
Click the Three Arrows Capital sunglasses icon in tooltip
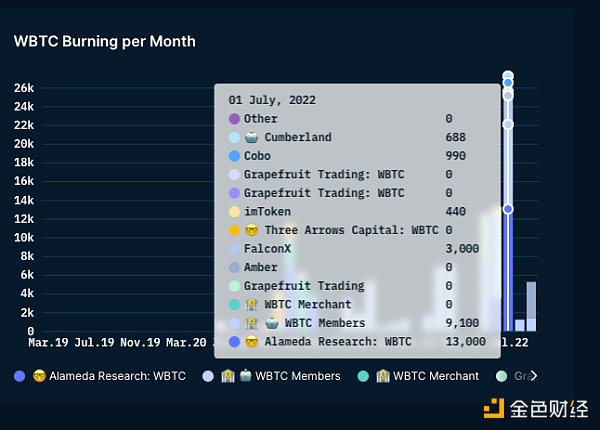251,230
